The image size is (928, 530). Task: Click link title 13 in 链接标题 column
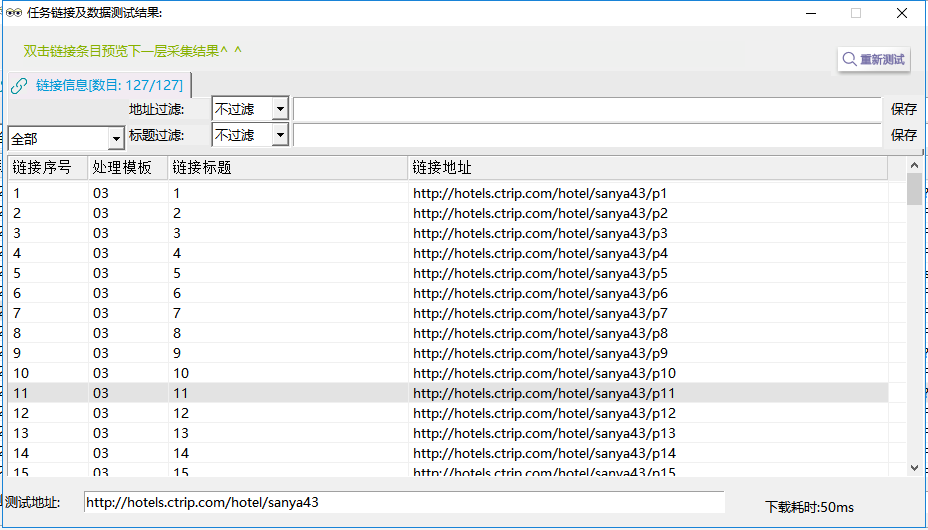[181, 434]
